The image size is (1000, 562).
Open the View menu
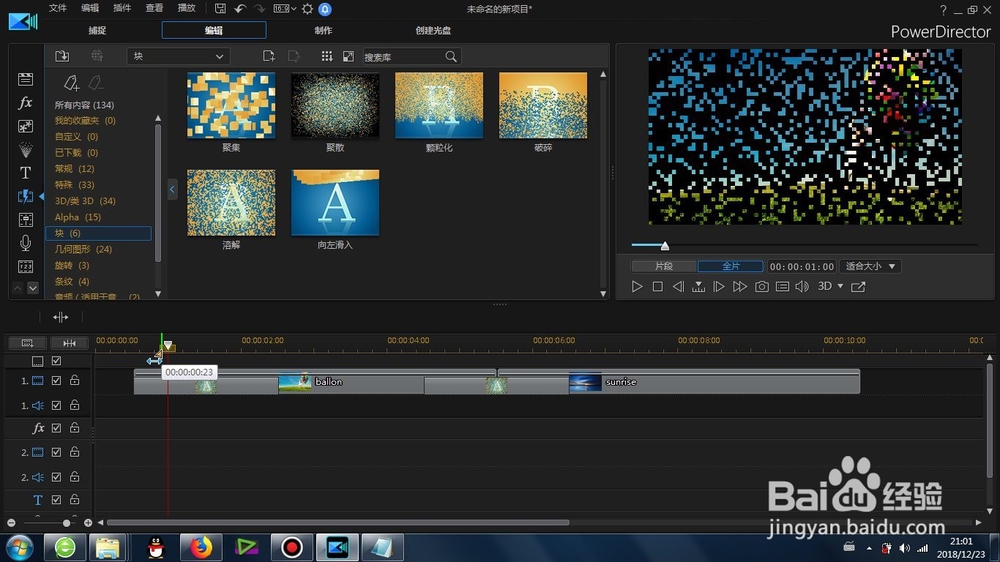pyautogui.click(x=154, y=8)
